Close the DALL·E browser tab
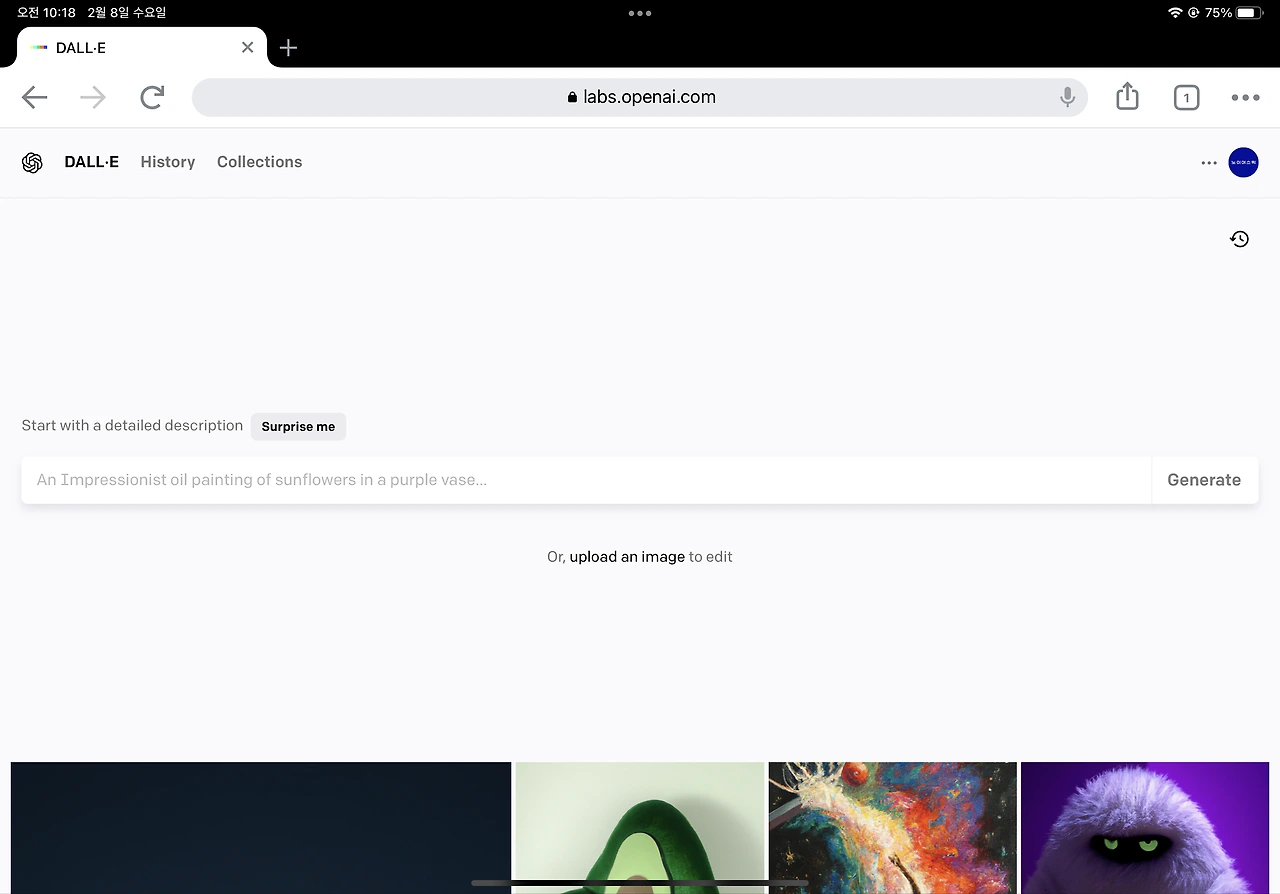 247,47
